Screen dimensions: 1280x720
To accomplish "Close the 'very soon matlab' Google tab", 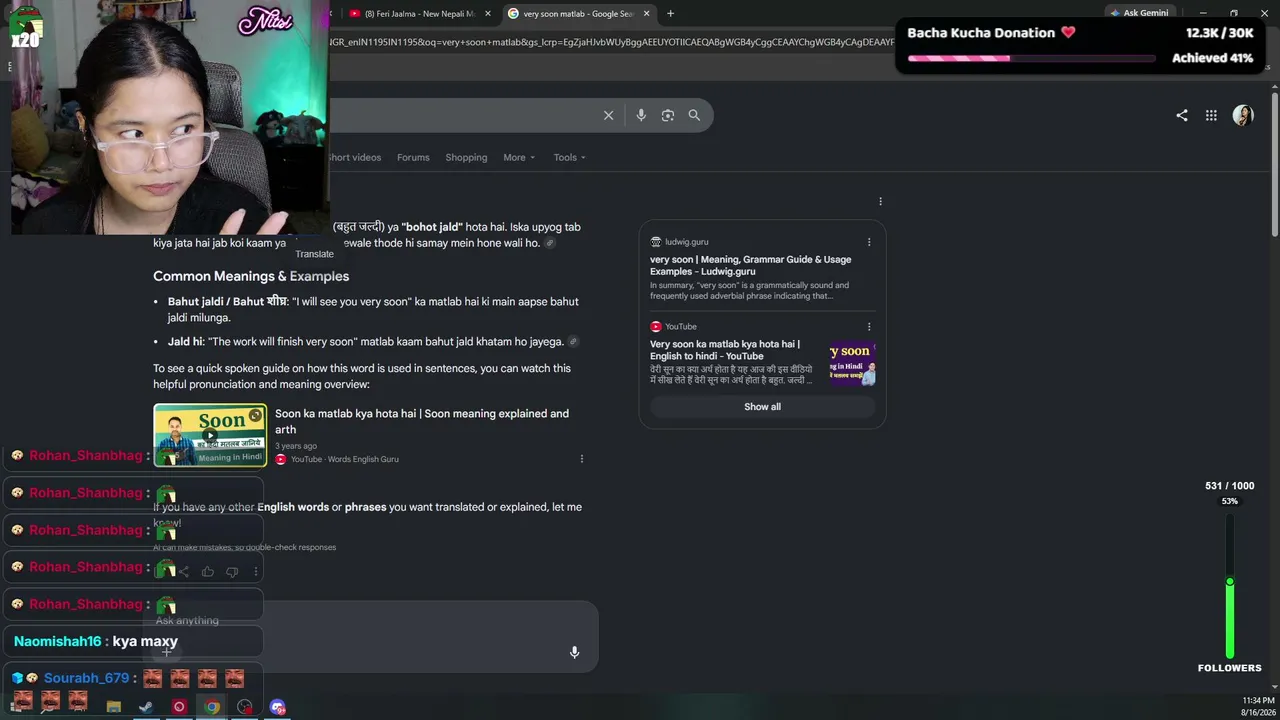I will (646, 14).
